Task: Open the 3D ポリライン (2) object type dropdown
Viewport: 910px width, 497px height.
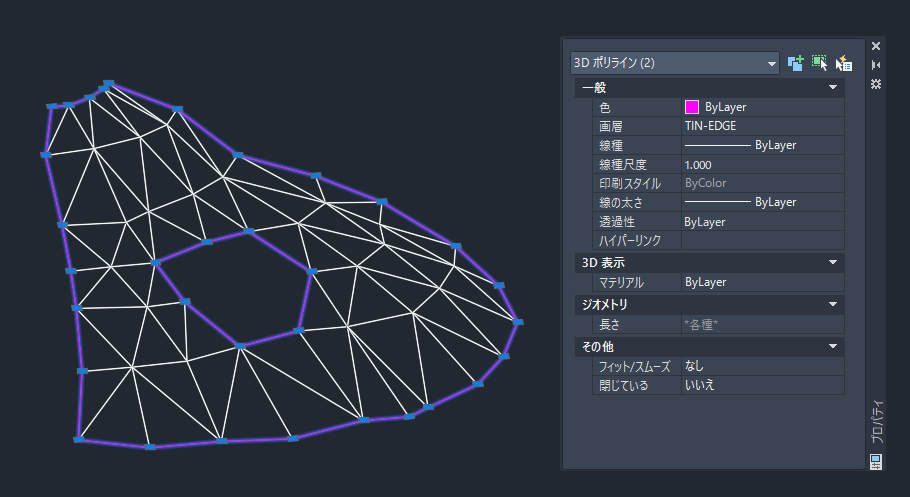Action: 674,63
